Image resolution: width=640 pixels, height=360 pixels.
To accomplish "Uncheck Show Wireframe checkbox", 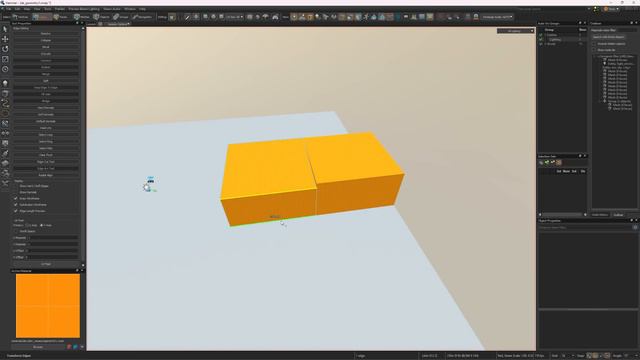I will [x=16, y=198].
